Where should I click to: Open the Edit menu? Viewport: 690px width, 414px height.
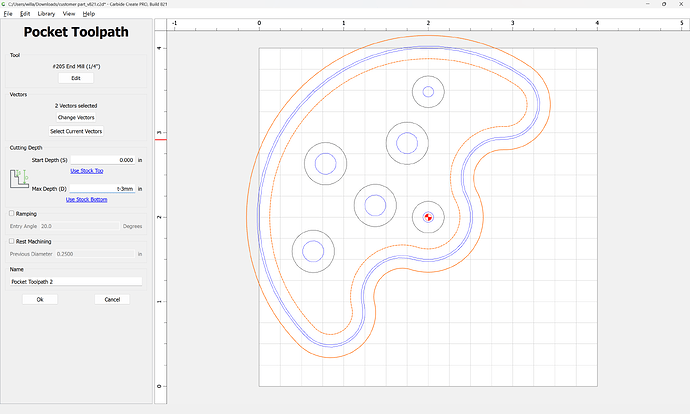click(25, 14)
